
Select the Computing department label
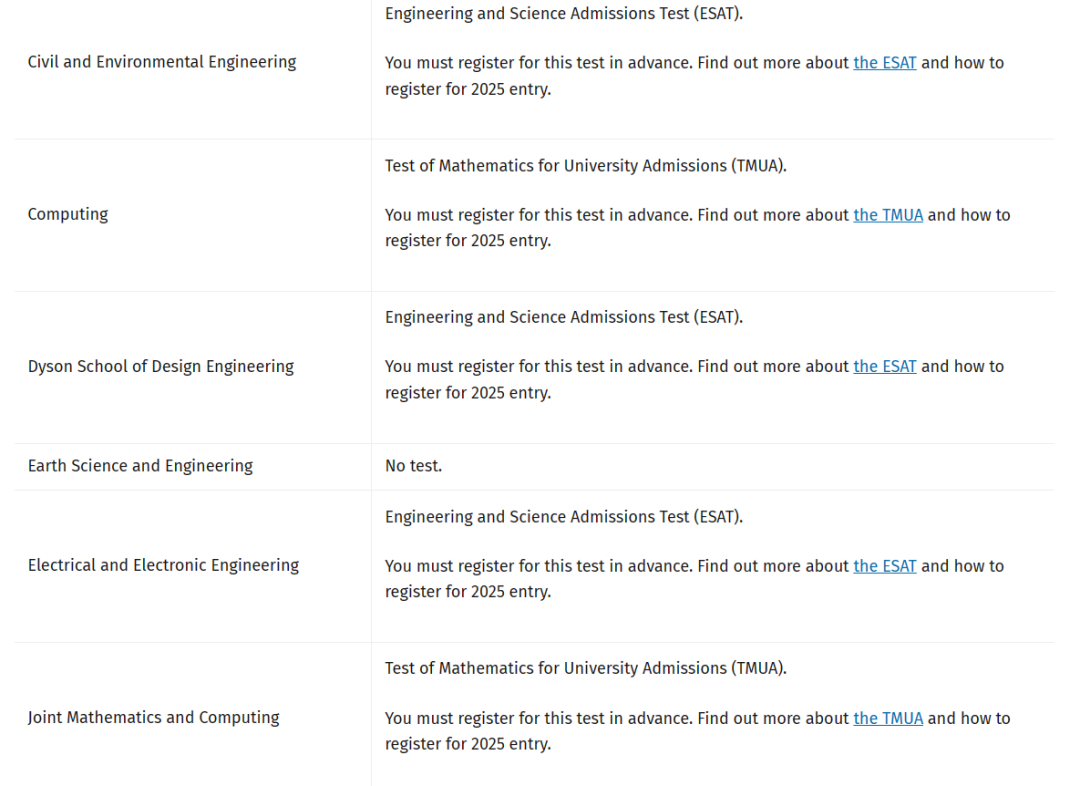point(68,214)
